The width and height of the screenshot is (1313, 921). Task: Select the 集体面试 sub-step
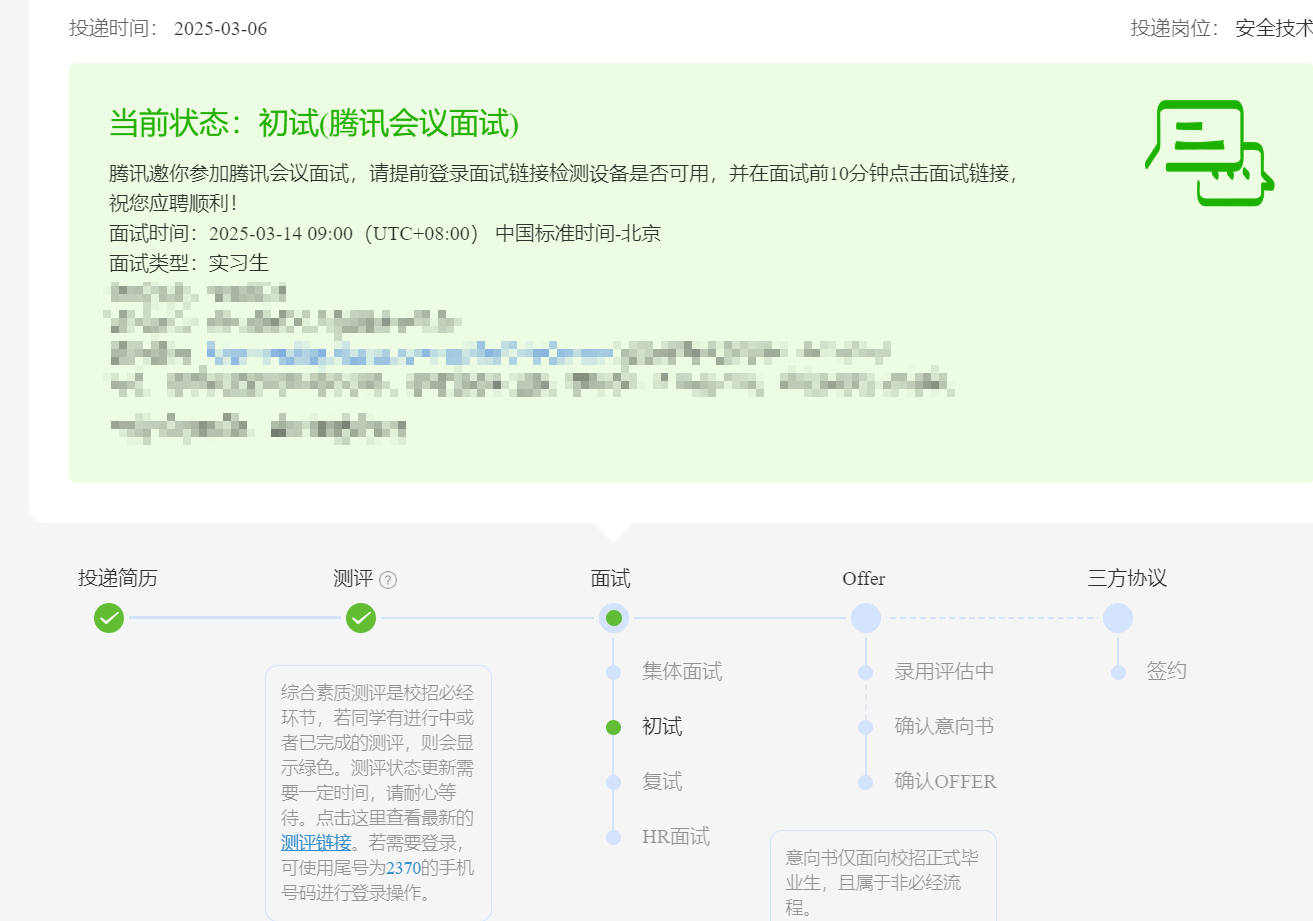pos(682,672)
